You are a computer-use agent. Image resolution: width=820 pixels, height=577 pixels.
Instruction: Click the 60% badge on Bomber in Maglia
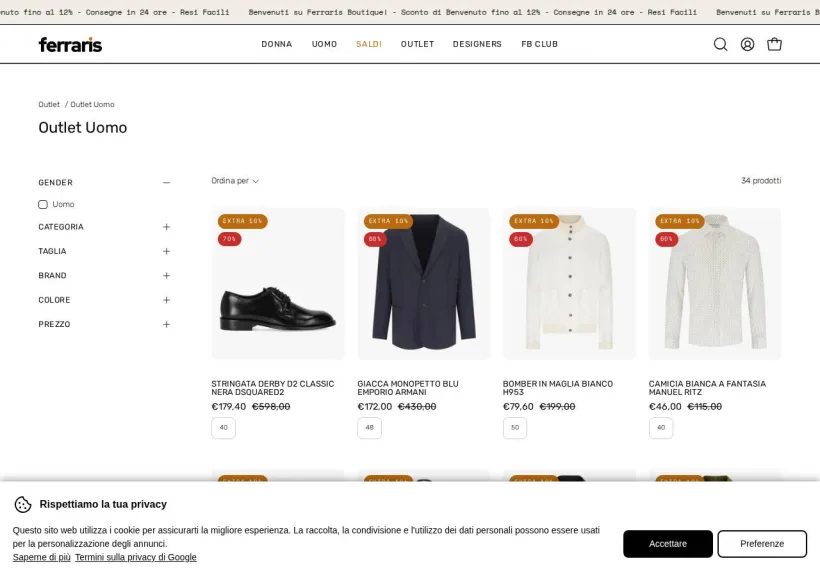[x=520, y=239]
